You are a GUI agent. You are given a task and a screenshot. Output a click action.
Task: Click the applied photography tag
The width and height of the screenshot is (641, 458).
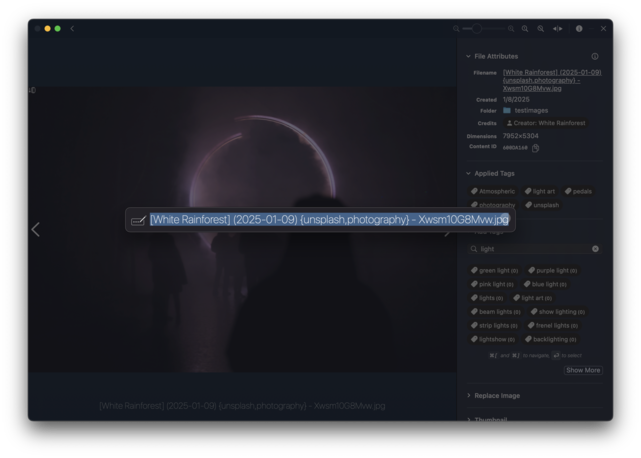click(493, 205)
